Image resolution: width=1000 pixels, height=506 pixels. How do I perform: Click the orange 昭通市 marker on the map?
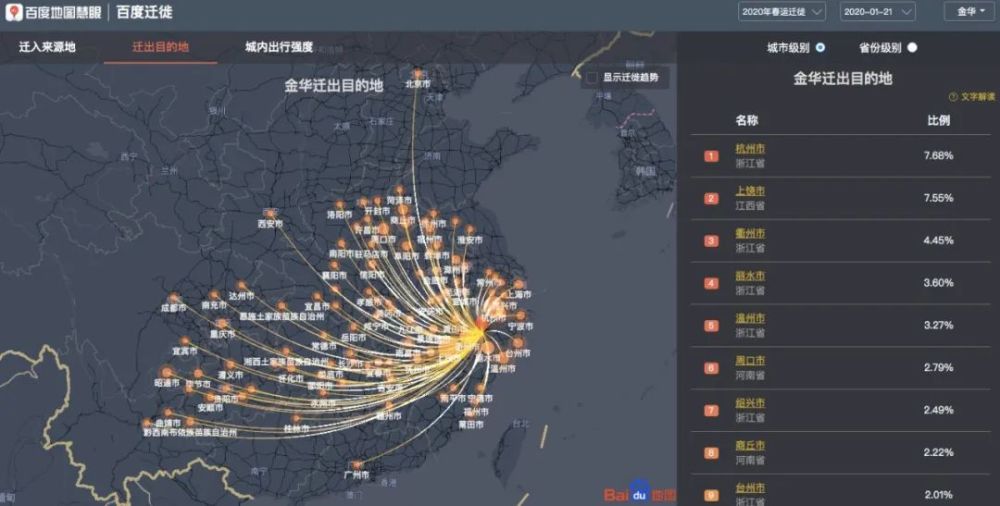[167, 372]
